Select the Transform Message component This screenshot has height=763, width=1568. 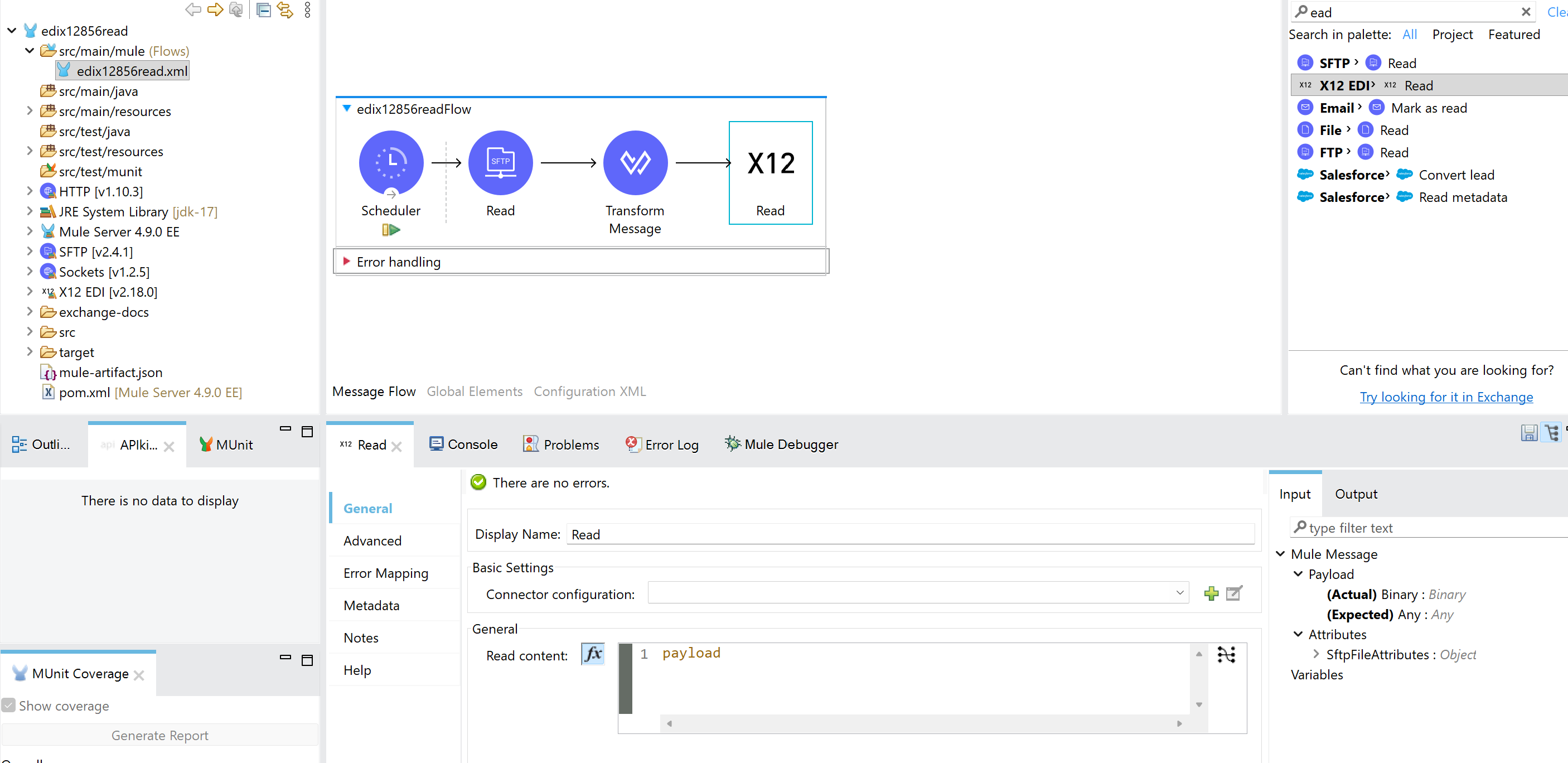tap(635, 163)
